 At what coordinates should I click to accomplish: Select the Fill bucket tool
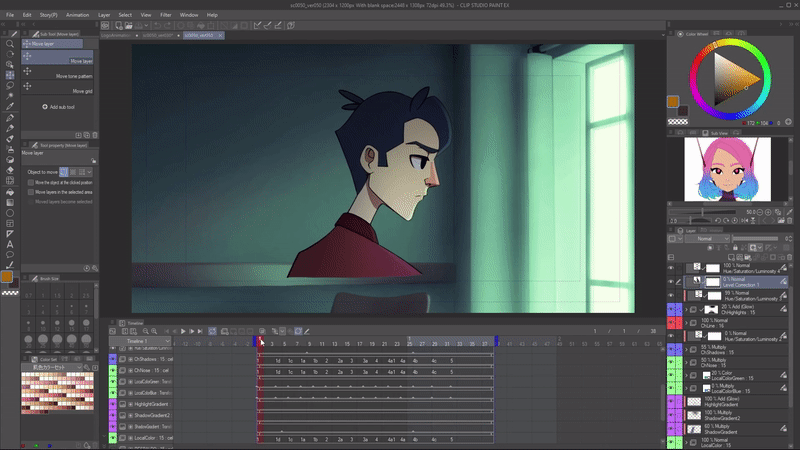click(x=10, y=192)
